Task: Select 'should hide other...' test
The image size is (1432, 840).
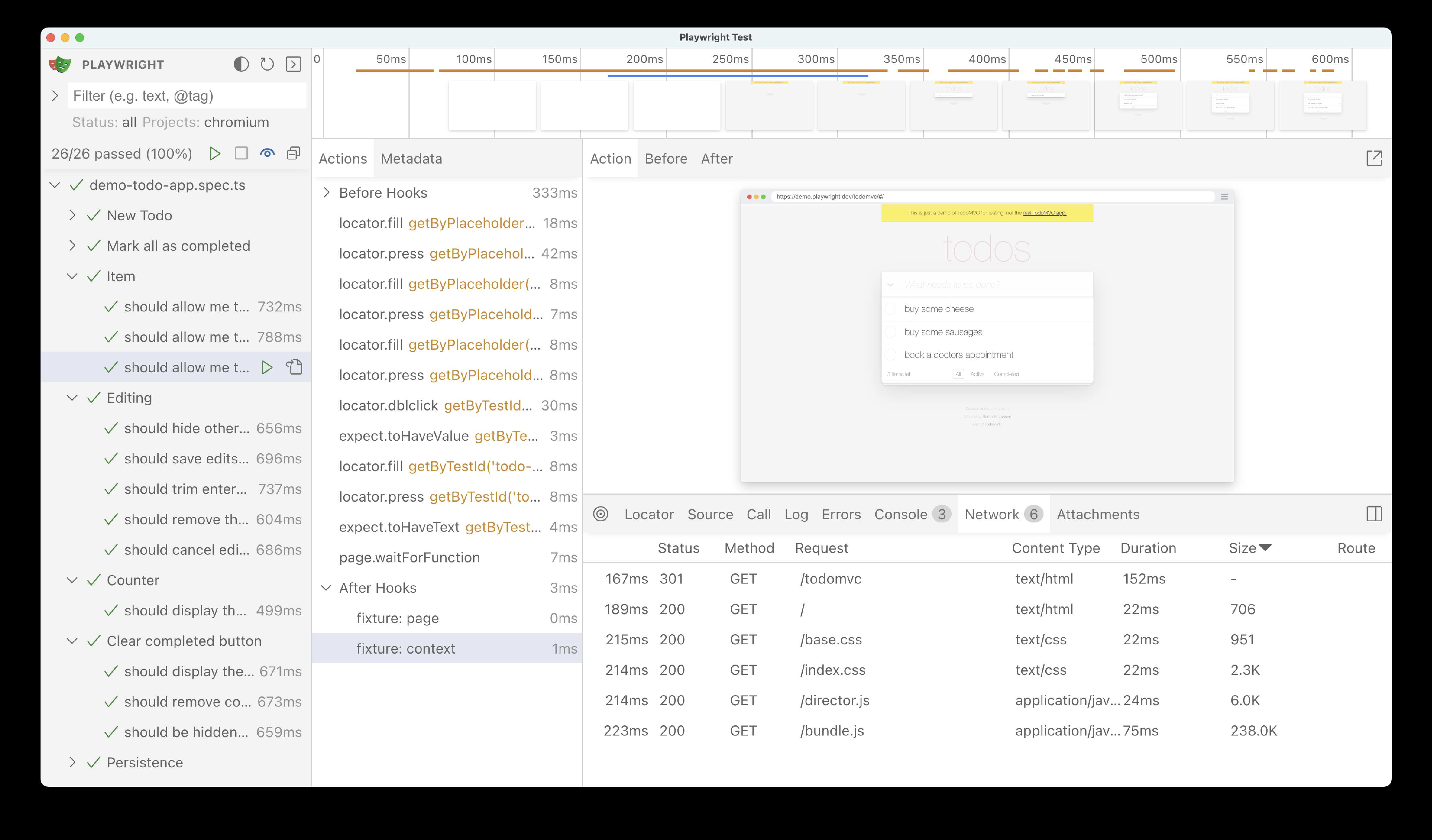Action: pyautogui.click(x=176, y=428)
